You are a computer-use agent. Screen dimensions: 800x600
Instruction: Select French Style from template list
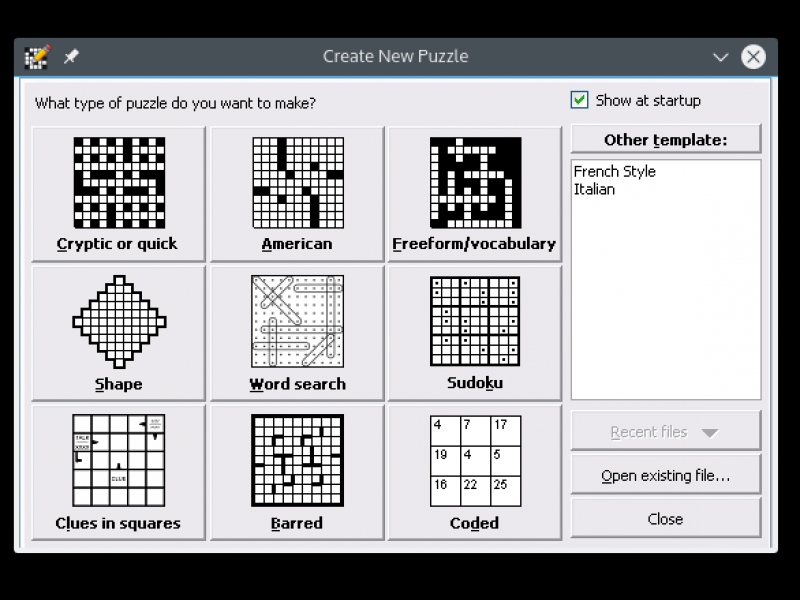pos(614,171)
